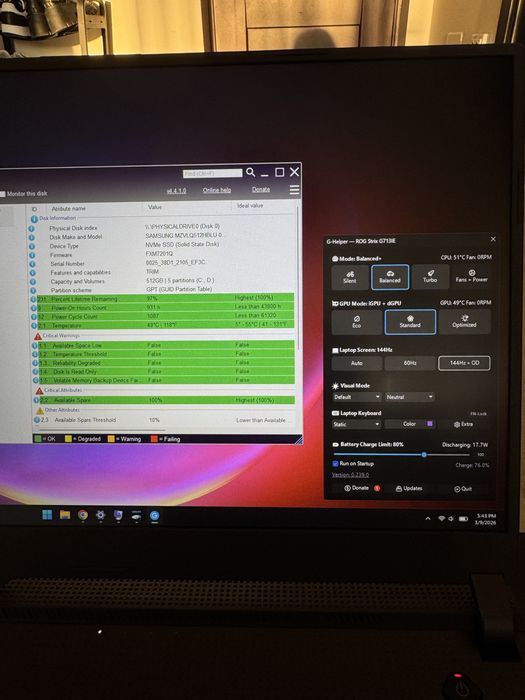Click info icon for Power On Hours Count
This screenshot has width=525, height=700.
[33, 308]
